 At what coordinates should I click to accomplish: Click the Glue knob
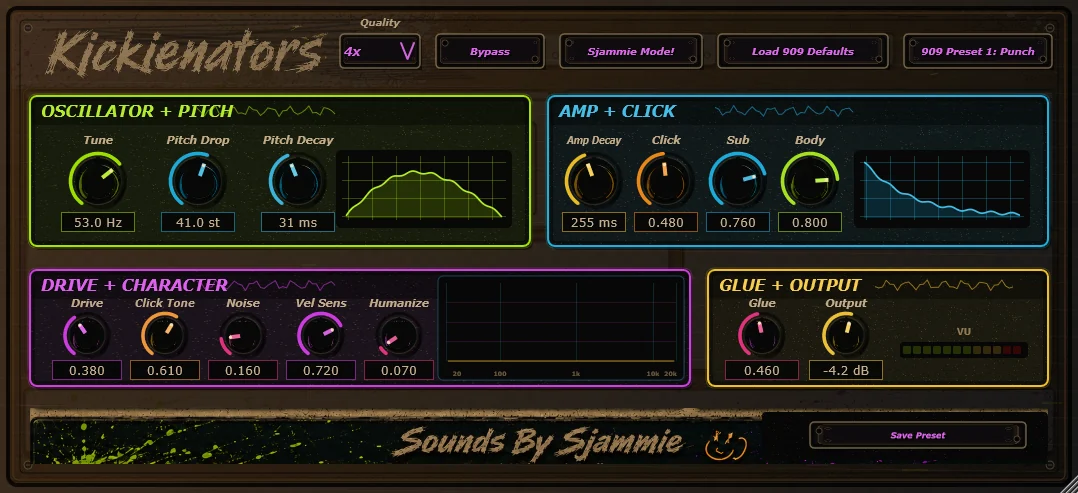(x=761, y=336)
